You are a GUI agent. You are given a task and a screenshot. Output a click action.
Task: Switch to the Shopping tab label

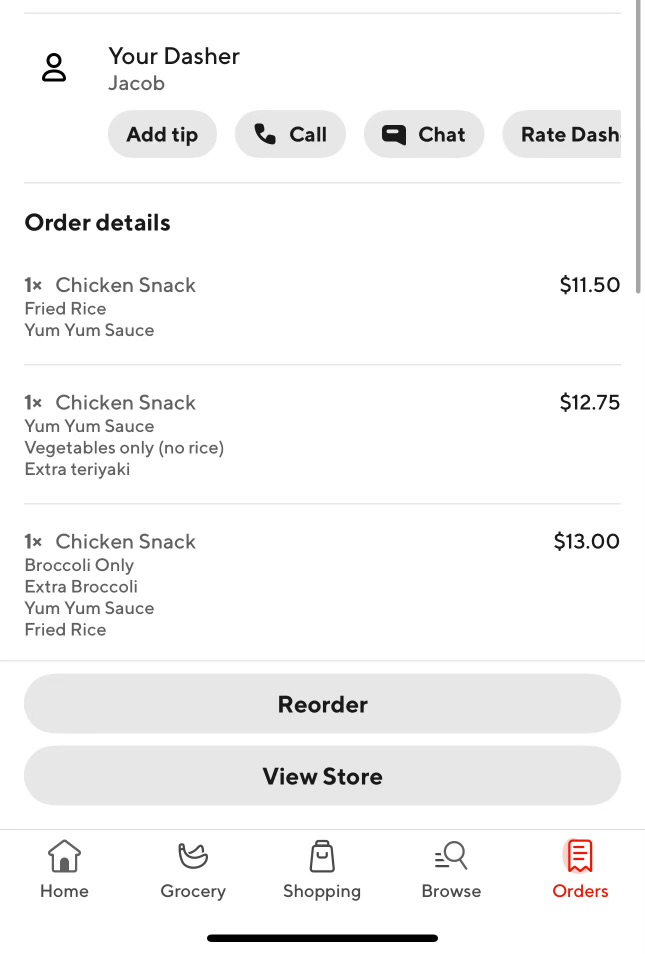point(322,891)
